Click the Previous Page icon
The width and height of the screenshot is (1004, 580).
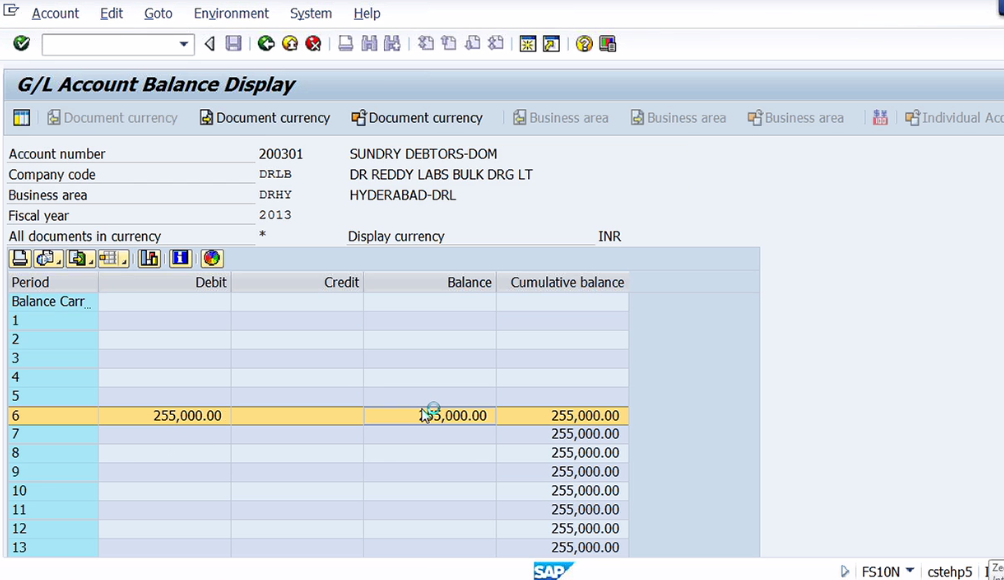[449, 44]
